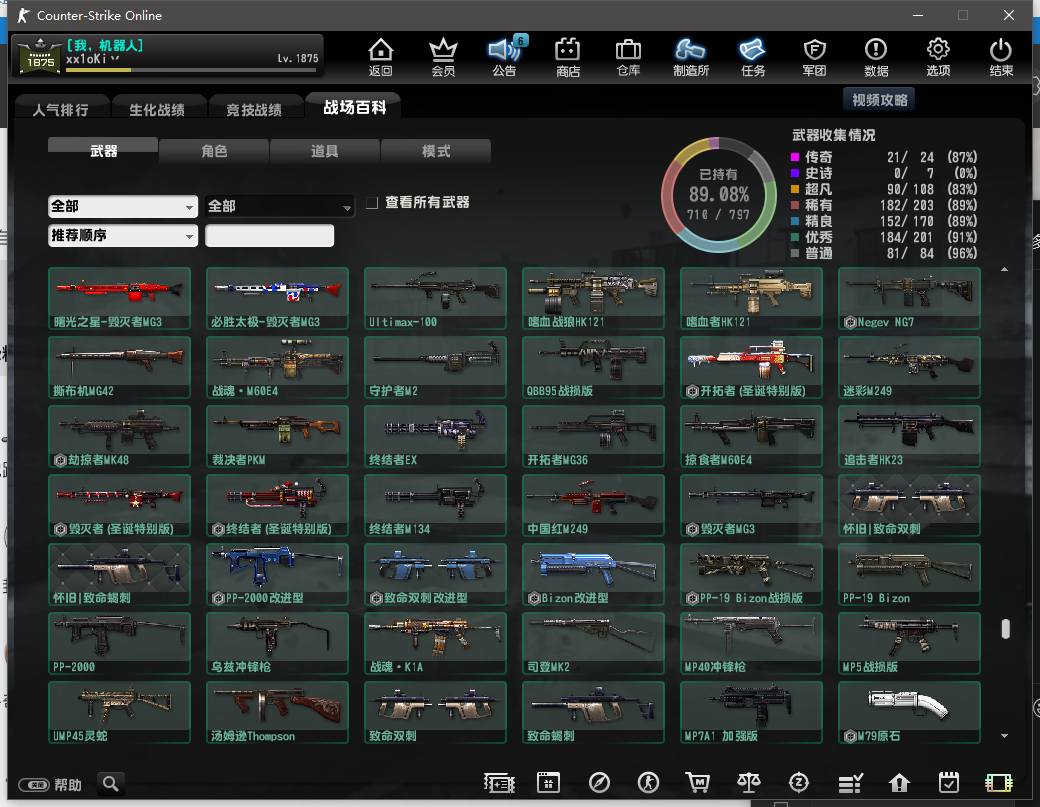Click the 精良 blue legend swatch

click(795, 221)
